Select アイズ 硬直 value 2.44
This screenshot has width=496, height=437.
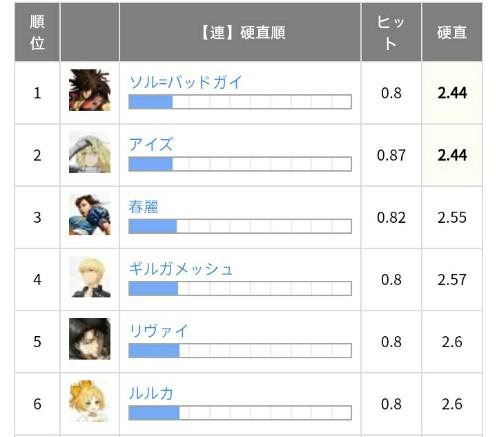(452, 155)
